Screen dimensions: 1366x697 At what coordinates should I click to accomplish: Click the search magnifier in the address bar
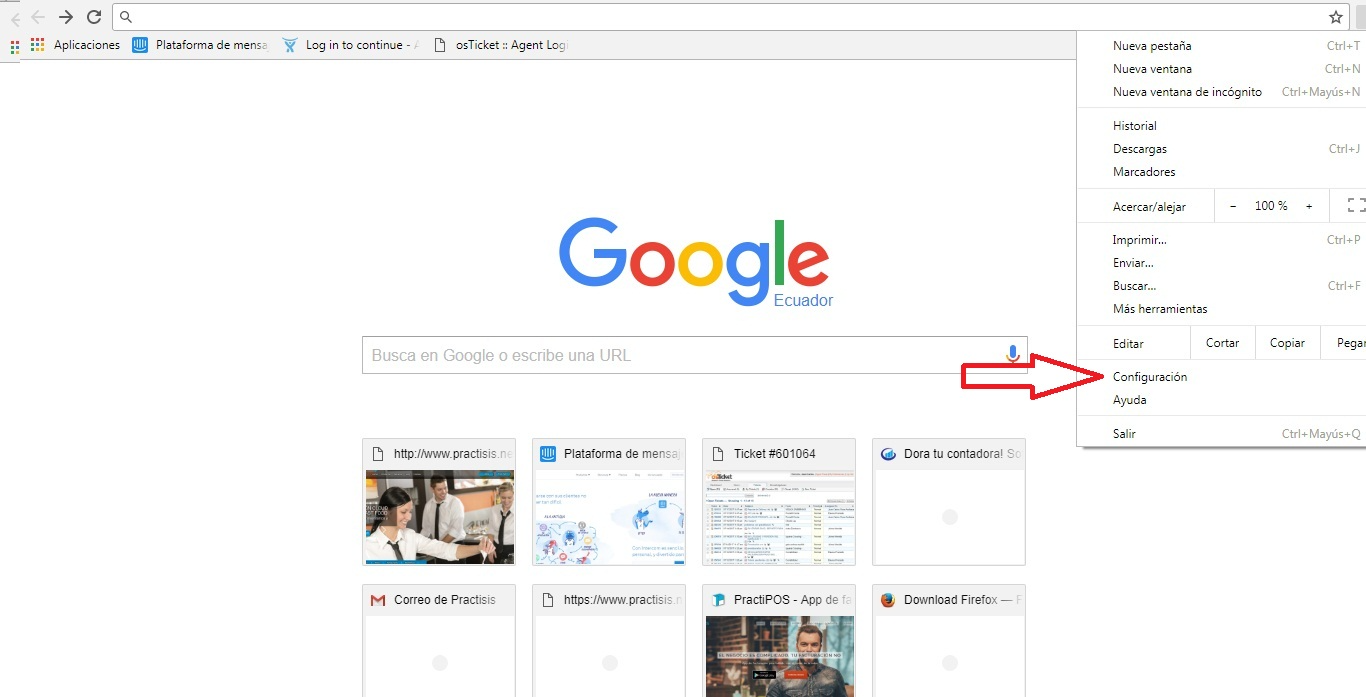126,17
